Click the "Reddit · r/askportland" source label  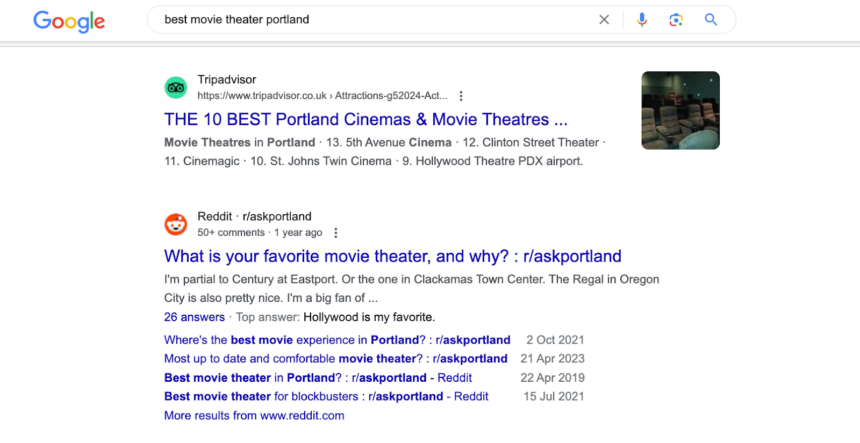254,217
